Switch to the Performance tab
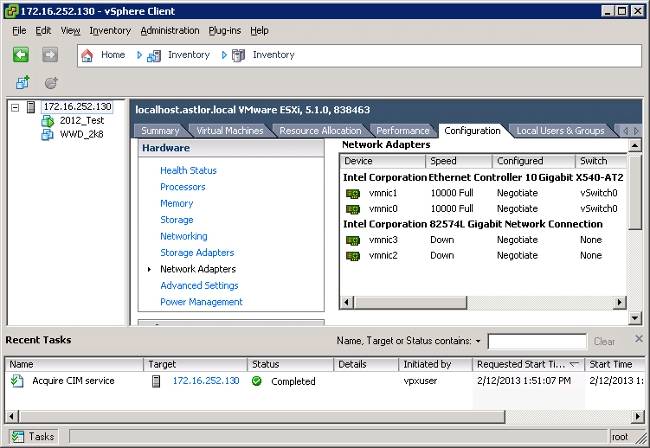The image size is (650, 448). pyautogui.click(x=403, y=131)
